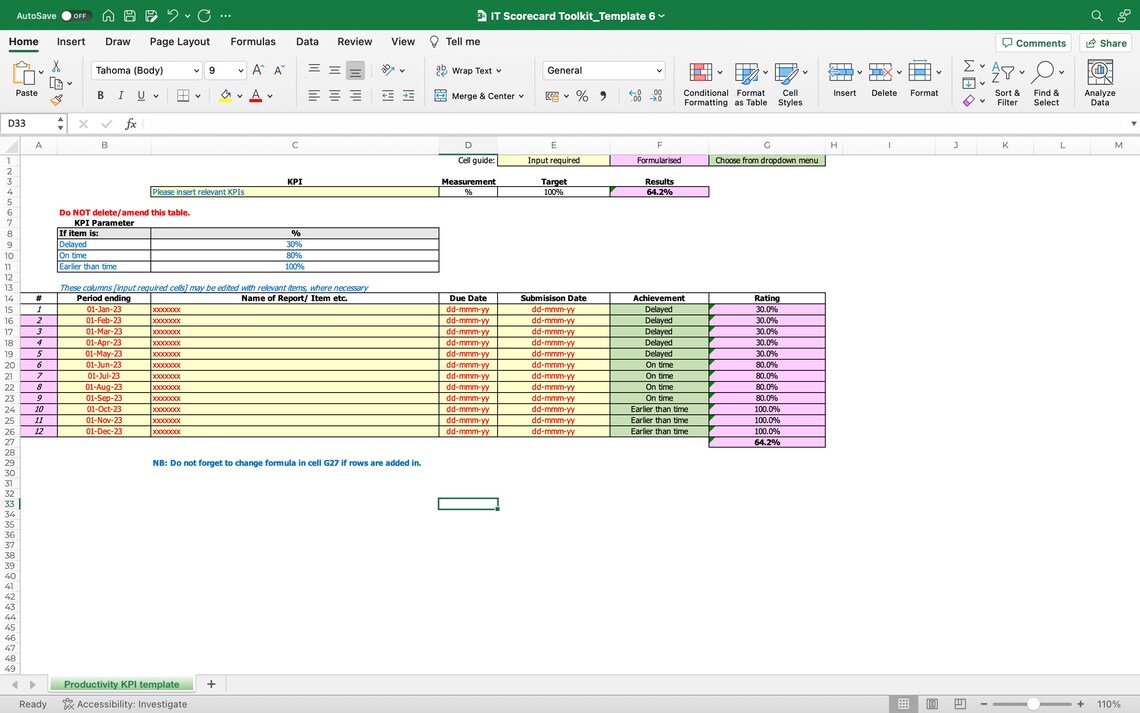Click the Comments button
The image size is (1140, 713).
(1033, 42)
